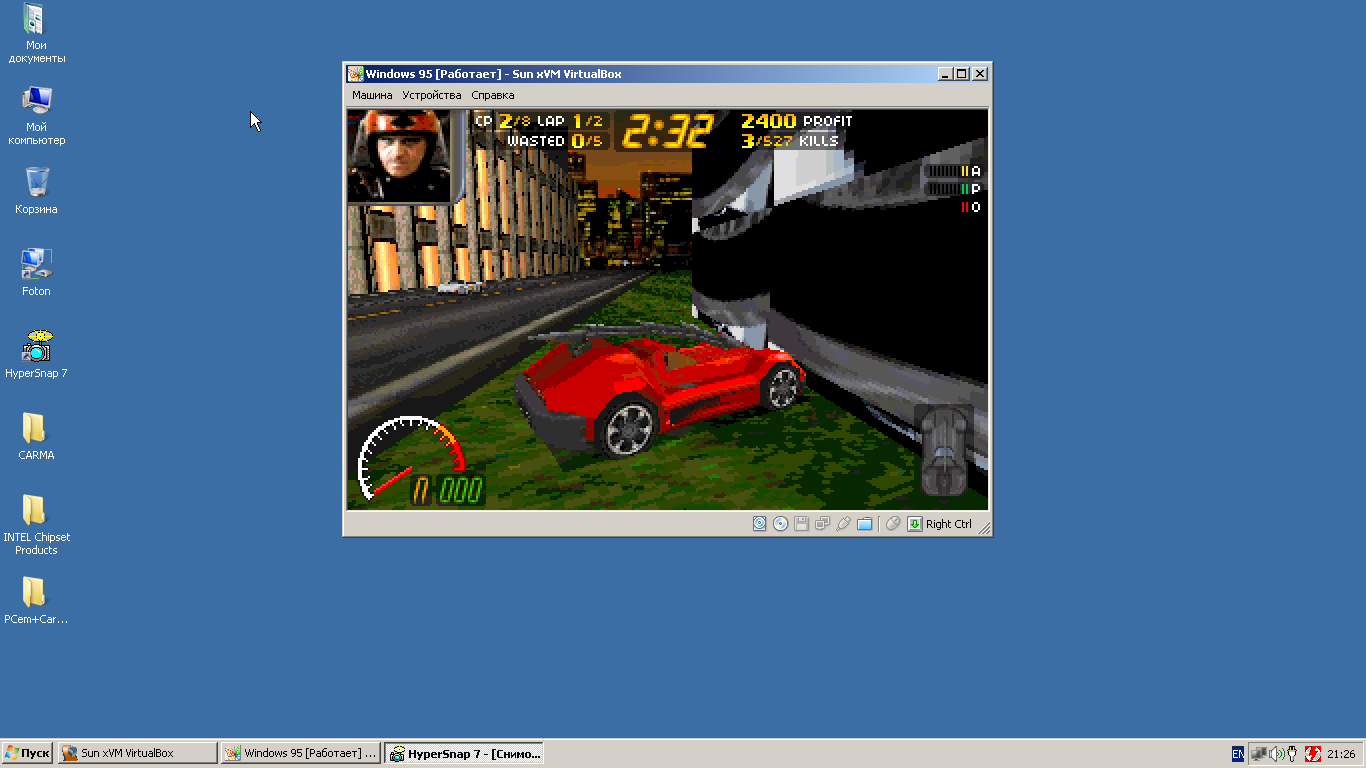1366x768 pixels.
Task: Click the mouse integration status icon
Action: [x=894, y=523]
